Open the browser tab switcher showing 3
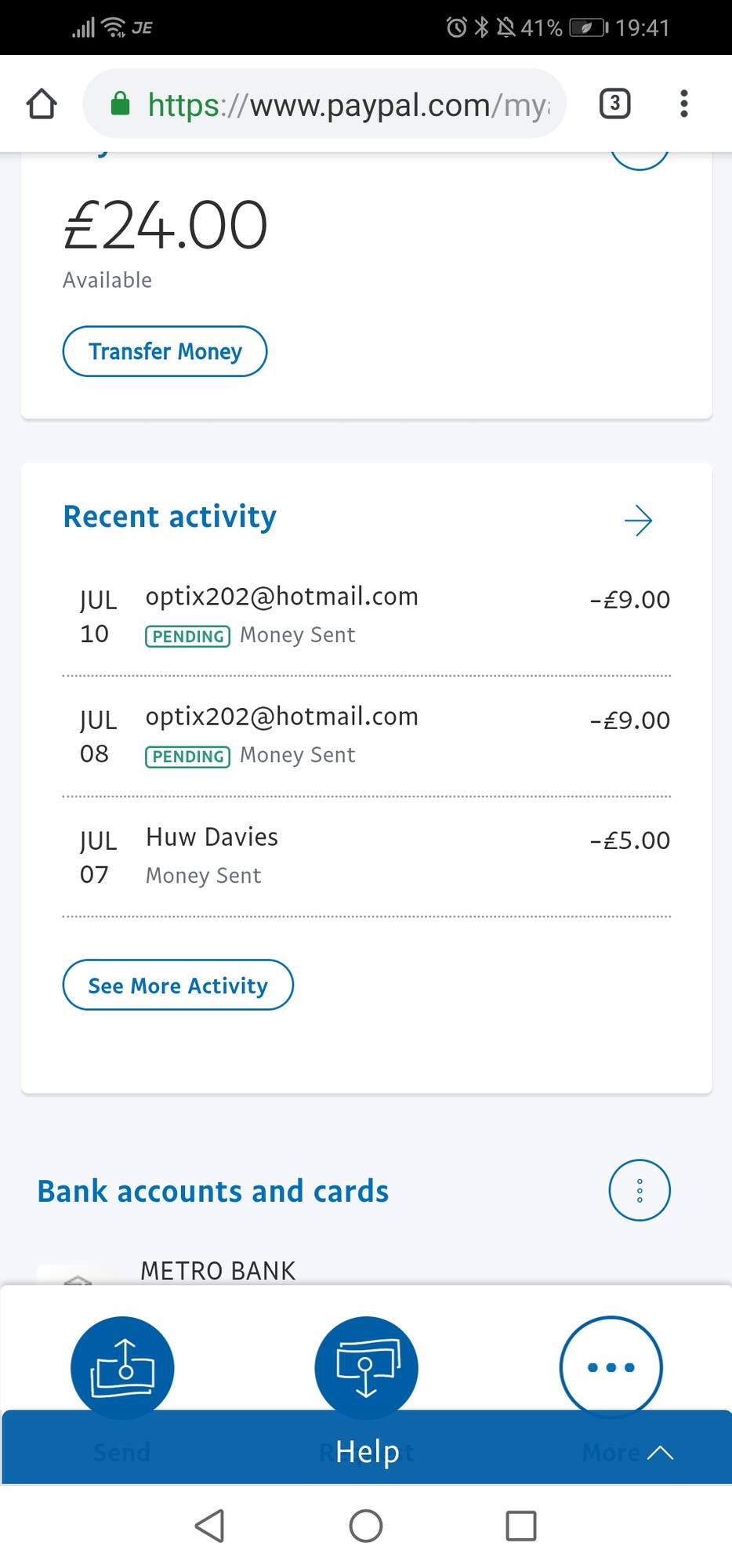 614,103
